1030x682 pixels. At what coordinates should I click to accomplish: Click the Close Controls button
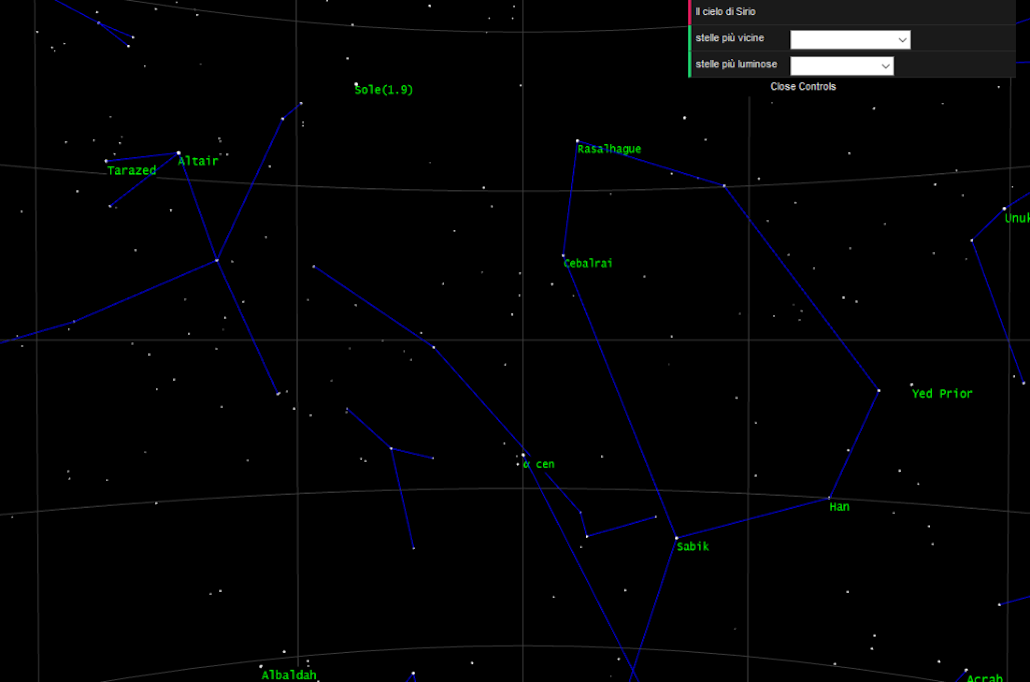coord(803,87)
